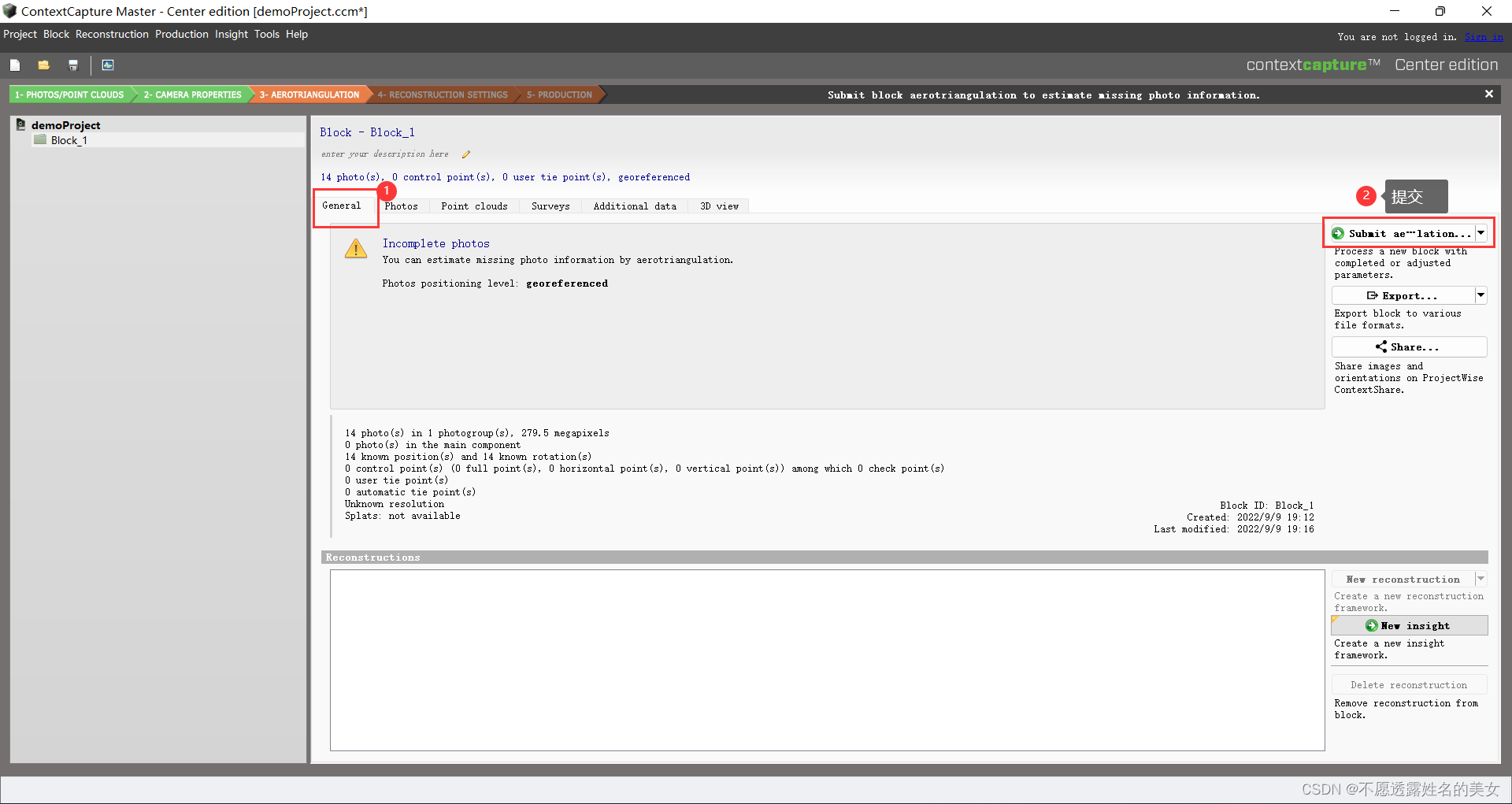Switch to the General tab

(x=341, y=206)
